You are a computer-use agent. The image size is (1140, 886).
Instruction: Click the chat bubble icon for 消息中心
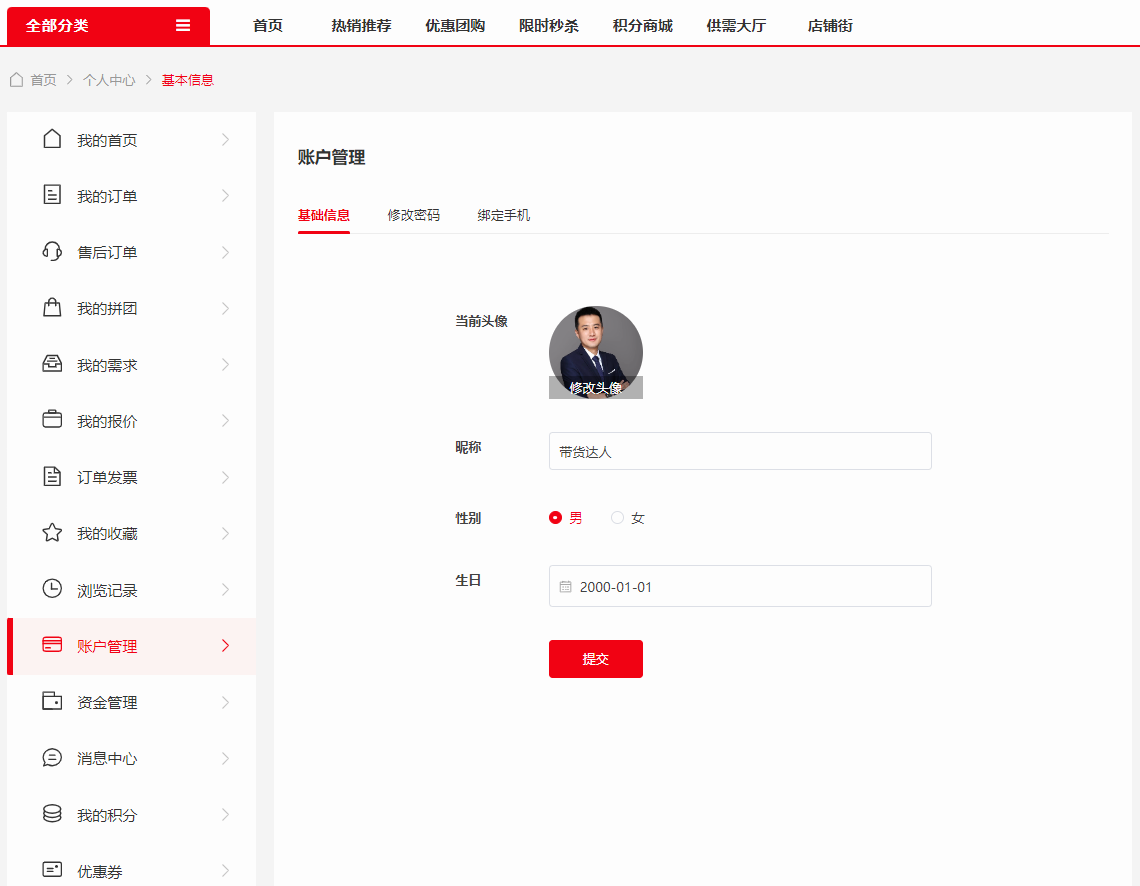pyautogui.click(x=52, y=758)
